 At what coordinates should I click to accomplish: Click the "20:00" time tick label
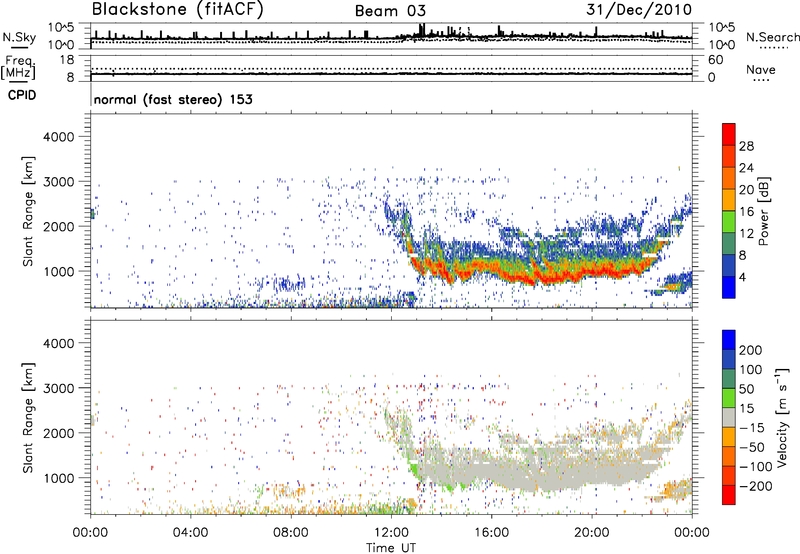pyautogui.click(x=592, y=533)
